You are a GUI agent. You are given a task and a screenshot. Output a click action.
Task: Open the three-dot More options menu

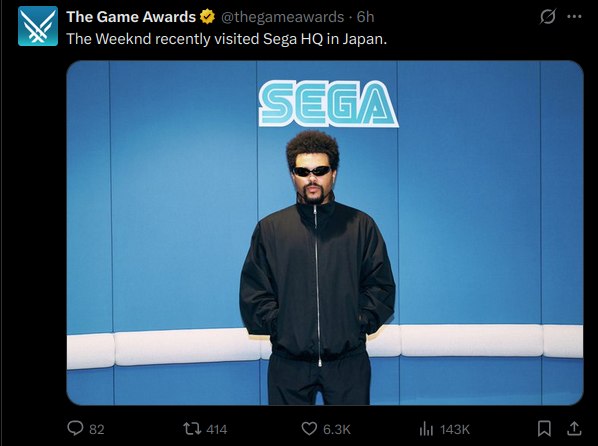click(574, 16)
